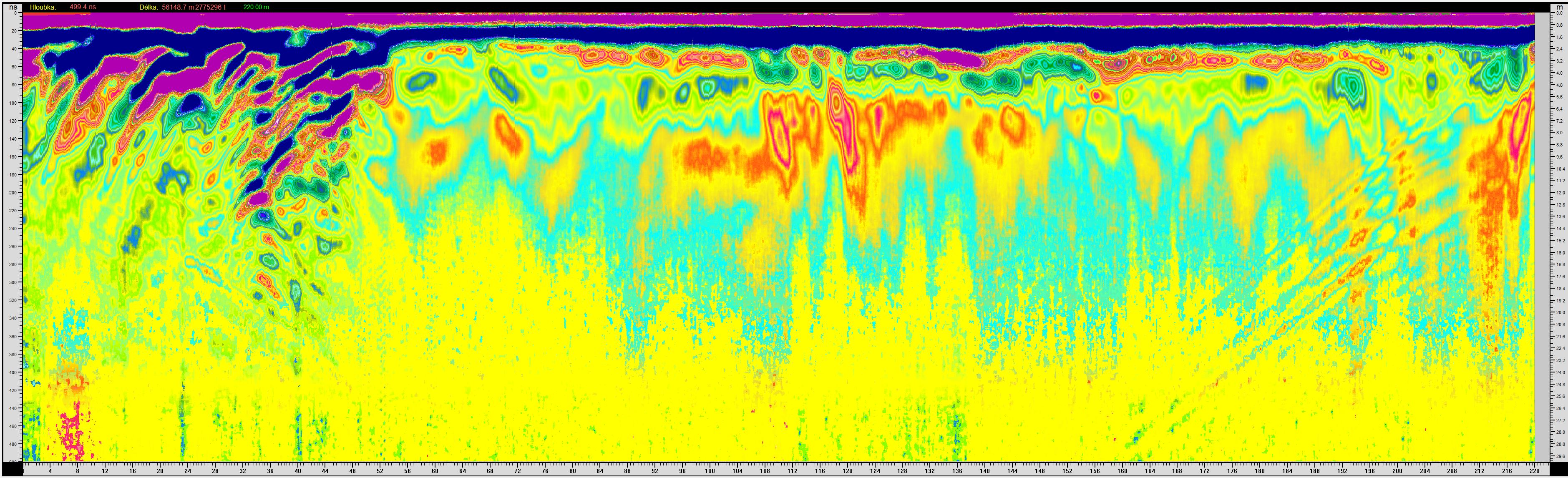
Task: Click the 'ns' time unit label
Action: tap(13, 8)
